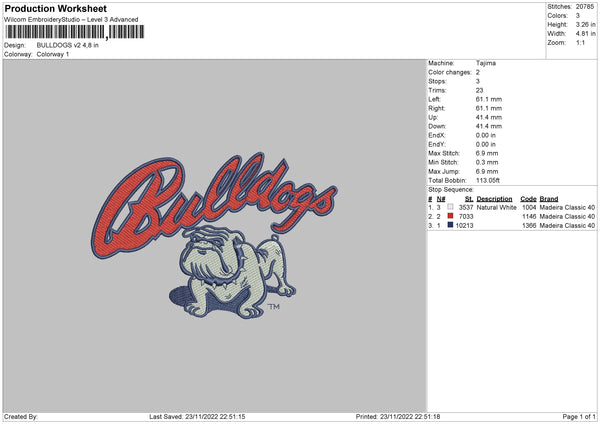Screen dimensions: 600x424
Task: Click the Min Stitch value 0.3 mm
Action: click(487, 162)
